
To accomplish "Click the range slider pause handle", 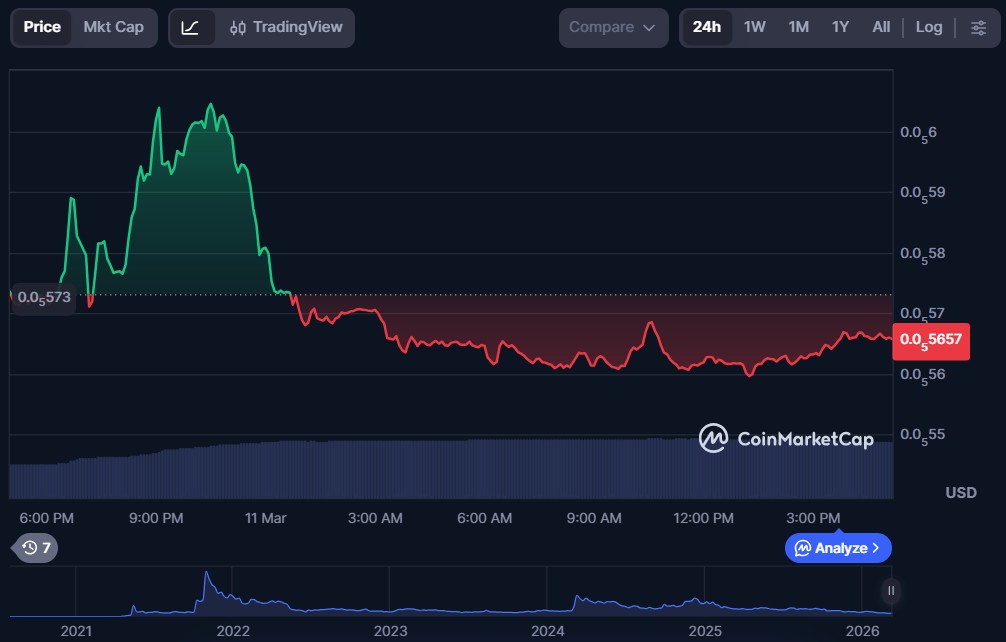I will [889, 591].
